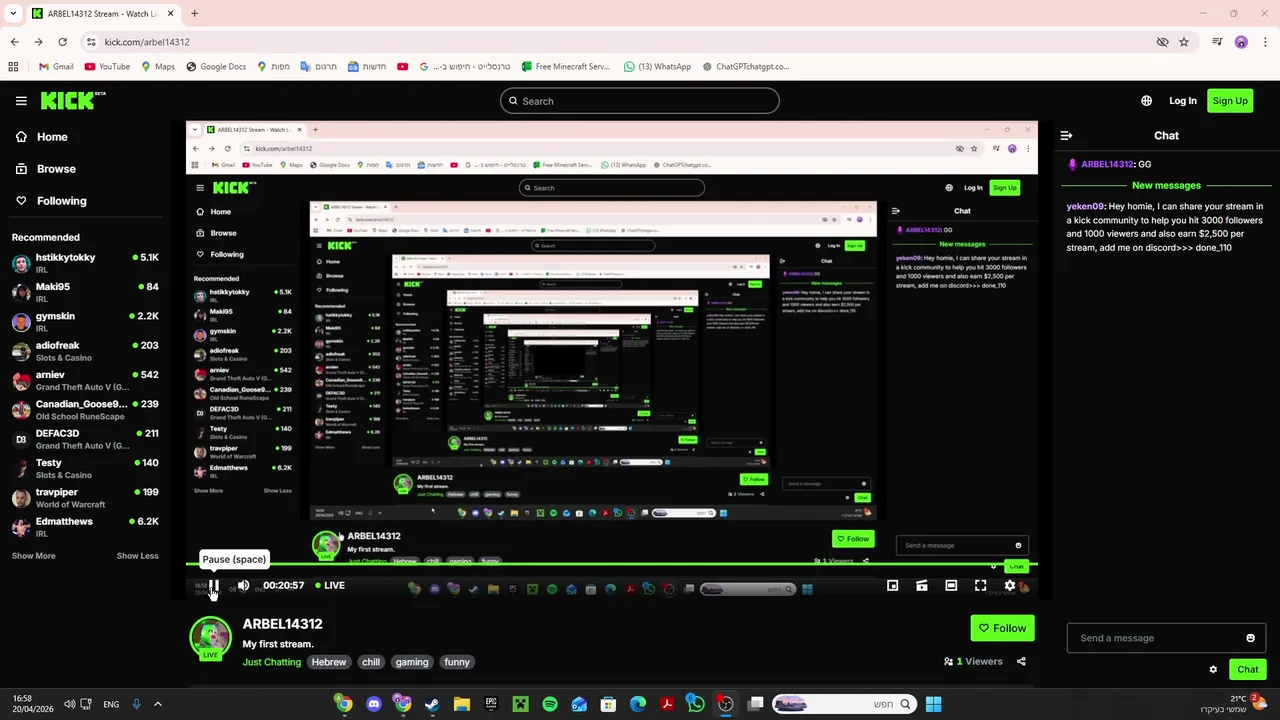
Task: Open gymskin recommended channel
Action: pos(85,321)
